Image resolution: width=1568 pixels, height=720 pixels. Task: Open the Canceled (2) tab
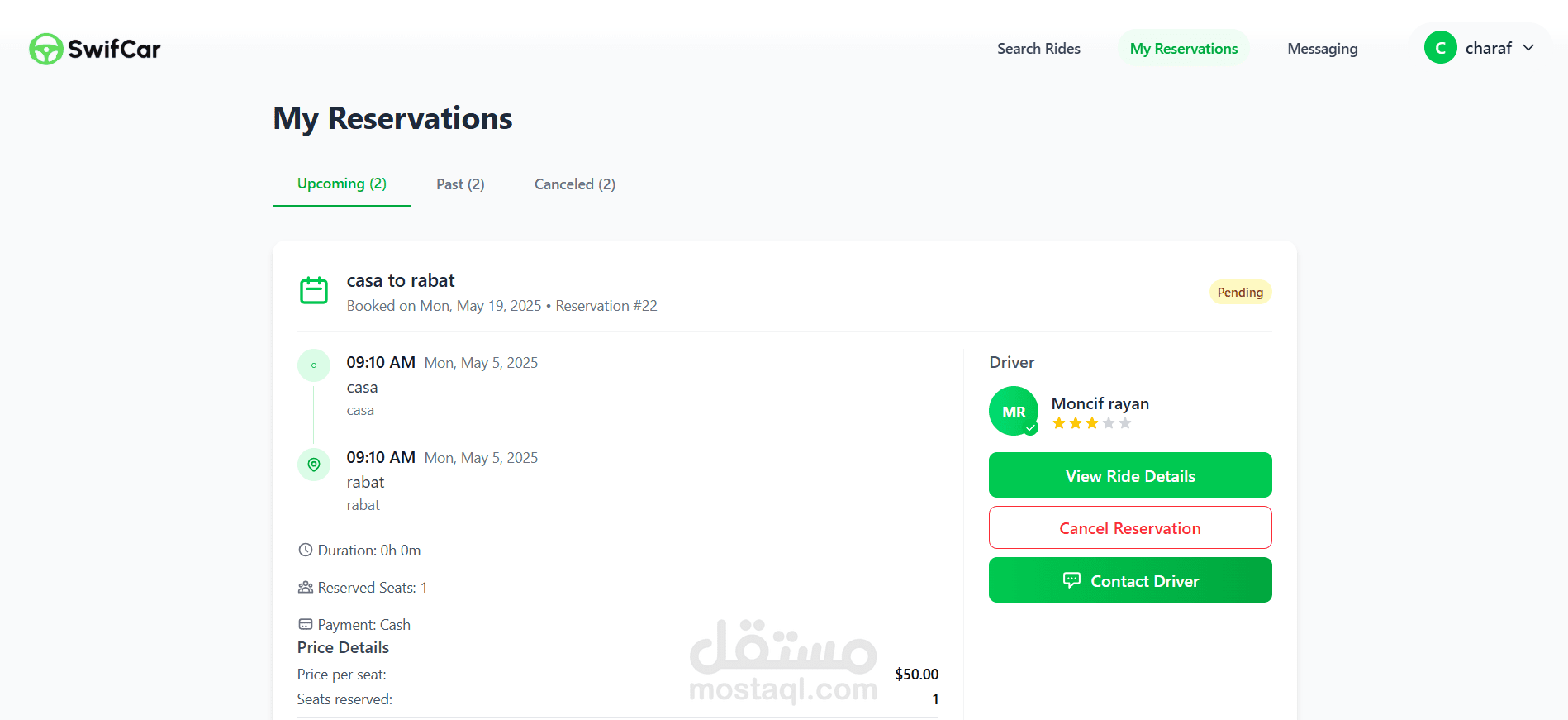coord(575,184)
